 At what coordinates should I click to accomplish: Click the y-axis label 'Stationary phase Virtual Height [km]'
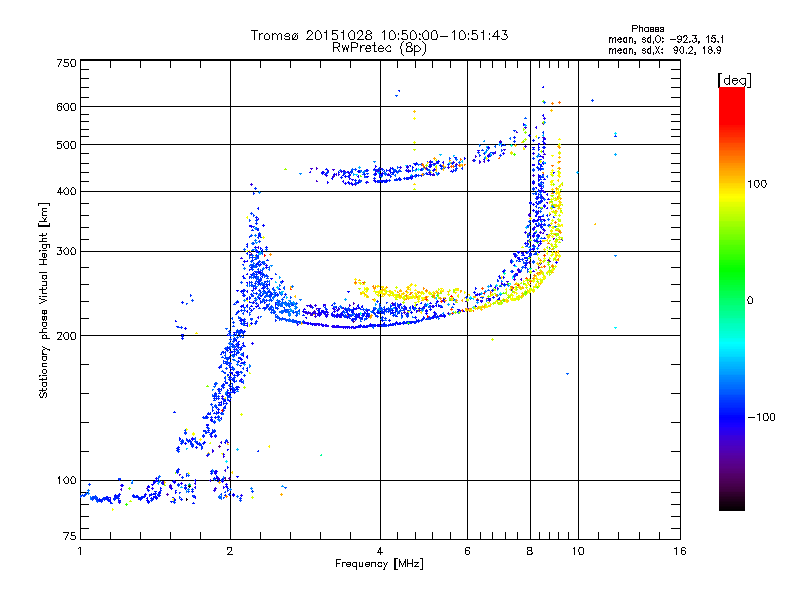coord(43,300)
